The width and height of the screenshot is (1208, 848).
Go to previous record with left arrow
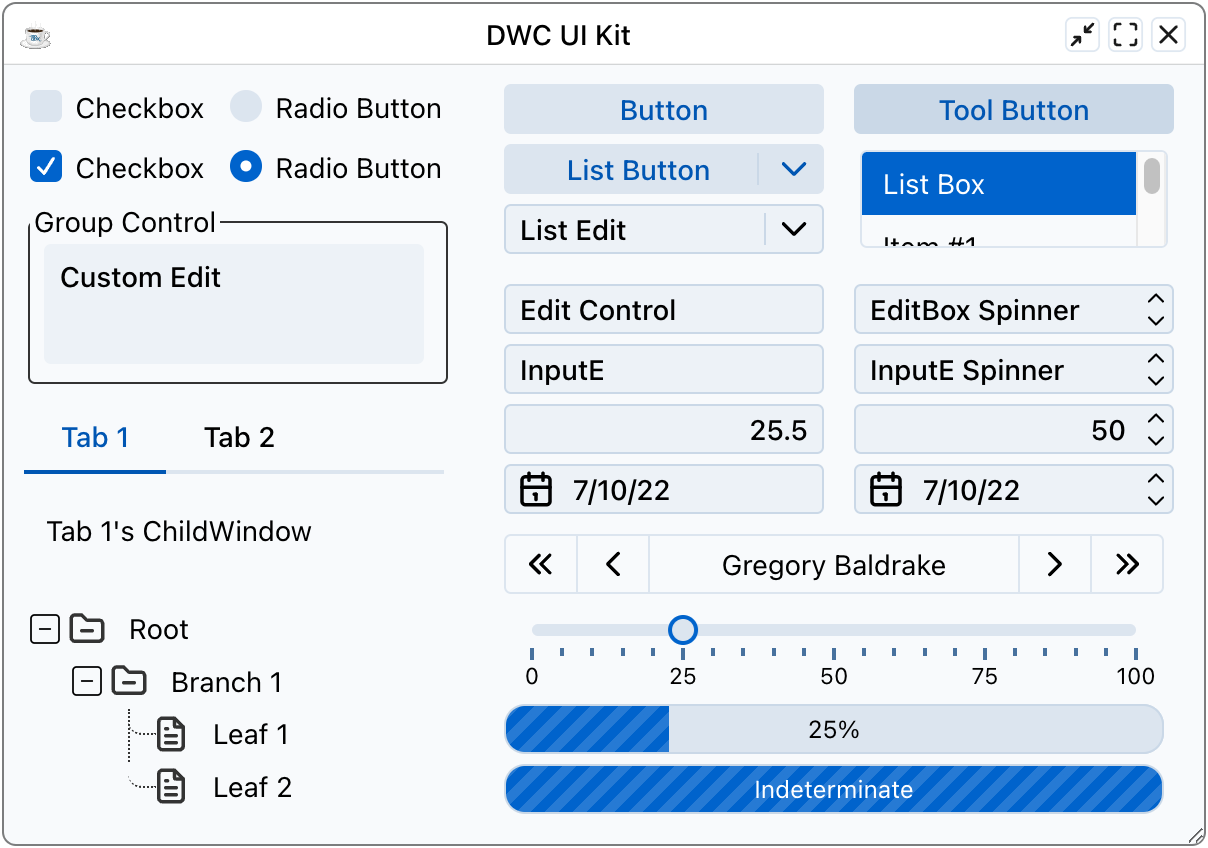[613, 565]
